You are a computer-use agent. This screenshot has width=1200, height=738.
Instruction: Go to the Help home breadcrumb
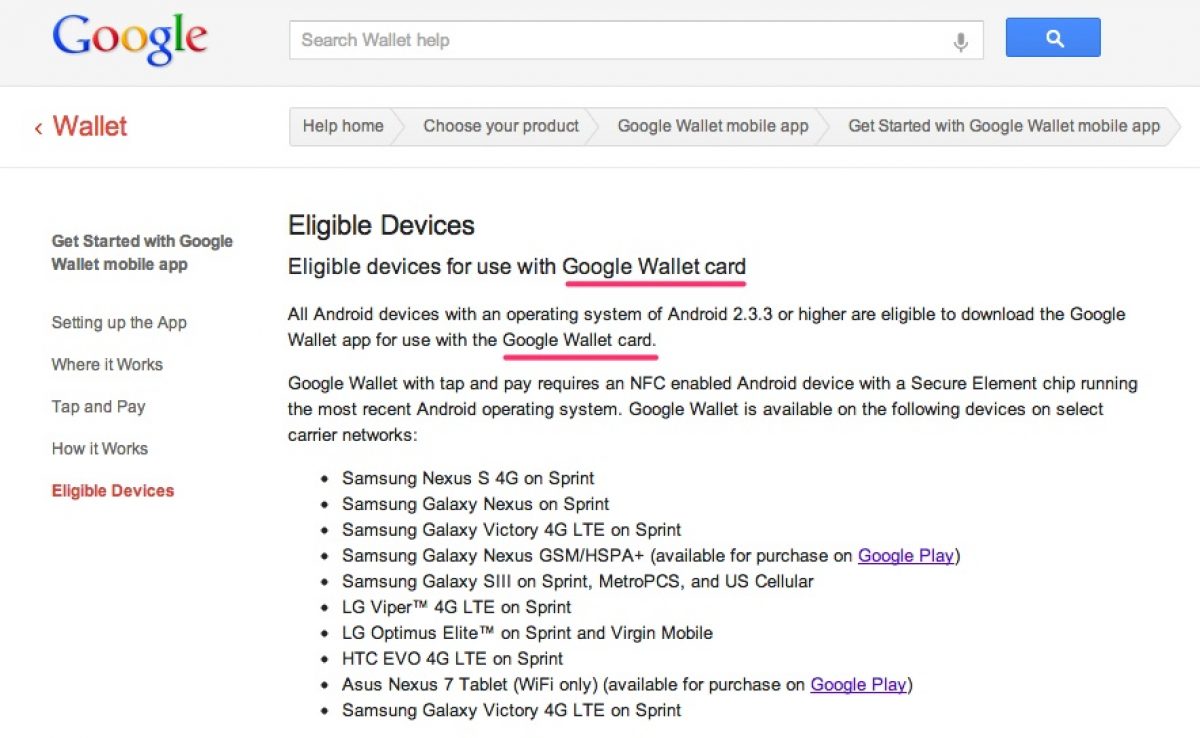pos(343,126)
